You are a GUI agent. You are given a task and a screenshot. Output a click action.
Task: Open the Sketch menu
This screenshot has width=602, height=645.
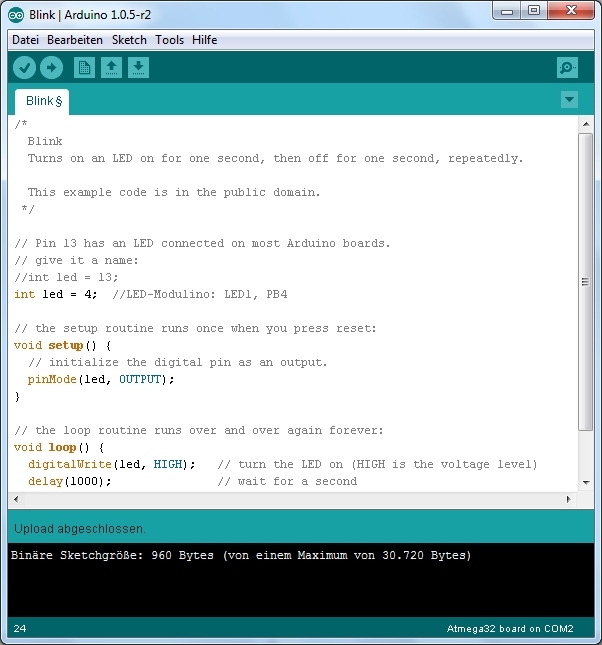coord(129,40)
